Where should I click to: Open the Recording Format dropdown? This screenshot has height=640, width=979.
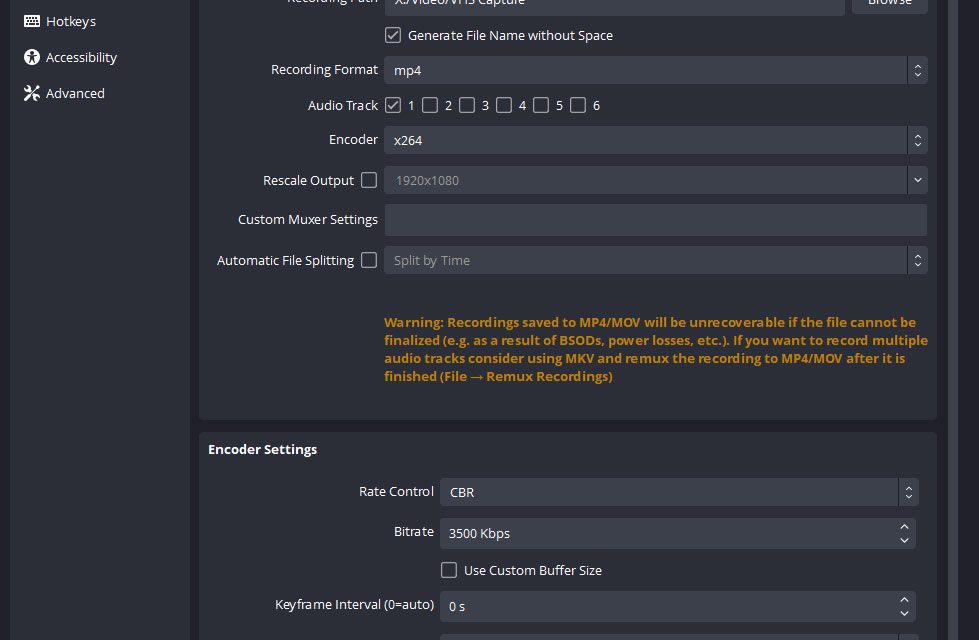click(x=655, y=70)
